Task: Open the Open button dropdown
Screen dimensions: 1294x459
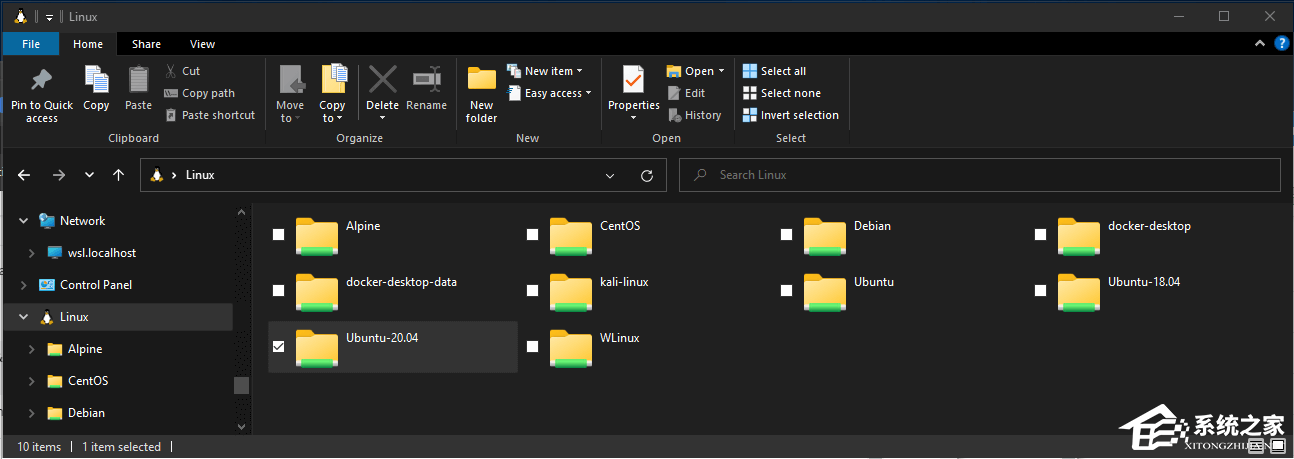Action: point(721,71)
